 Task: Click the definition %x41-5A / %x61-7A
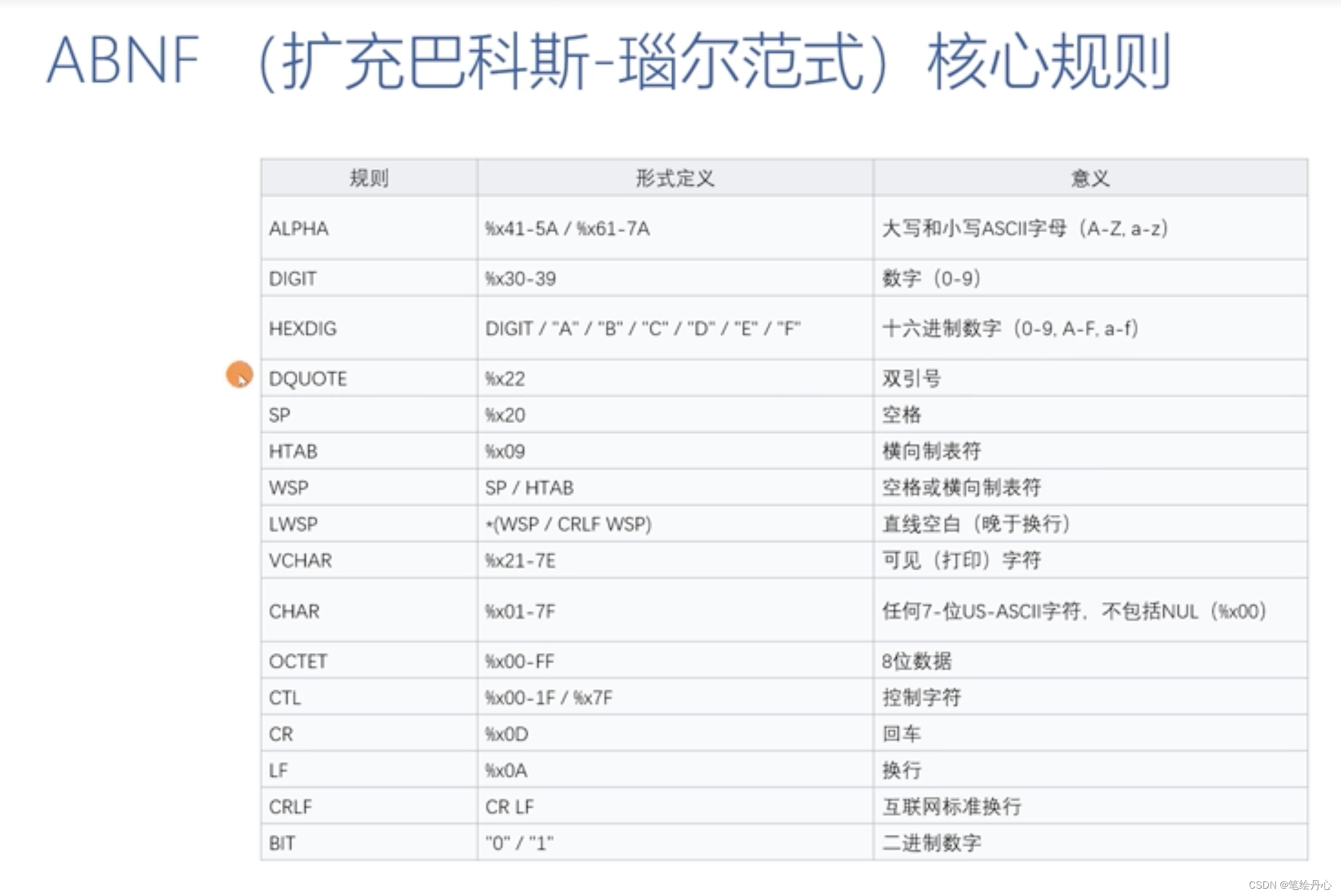567,229
